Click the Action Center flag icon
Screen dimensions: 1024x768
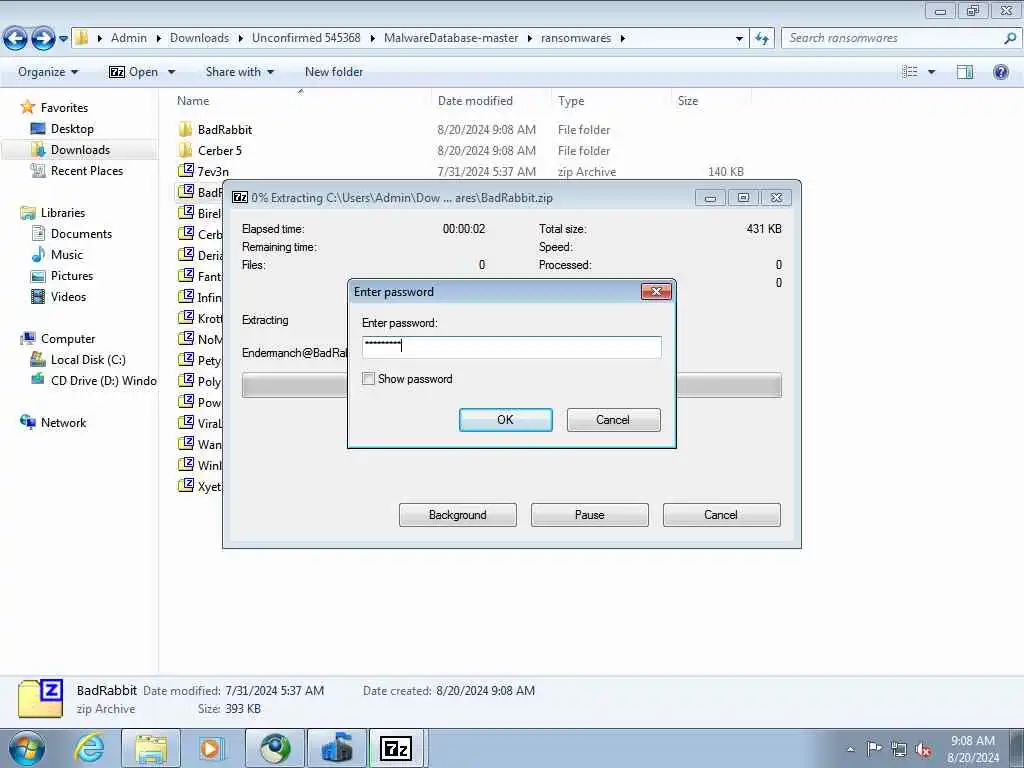coord(874,748)
